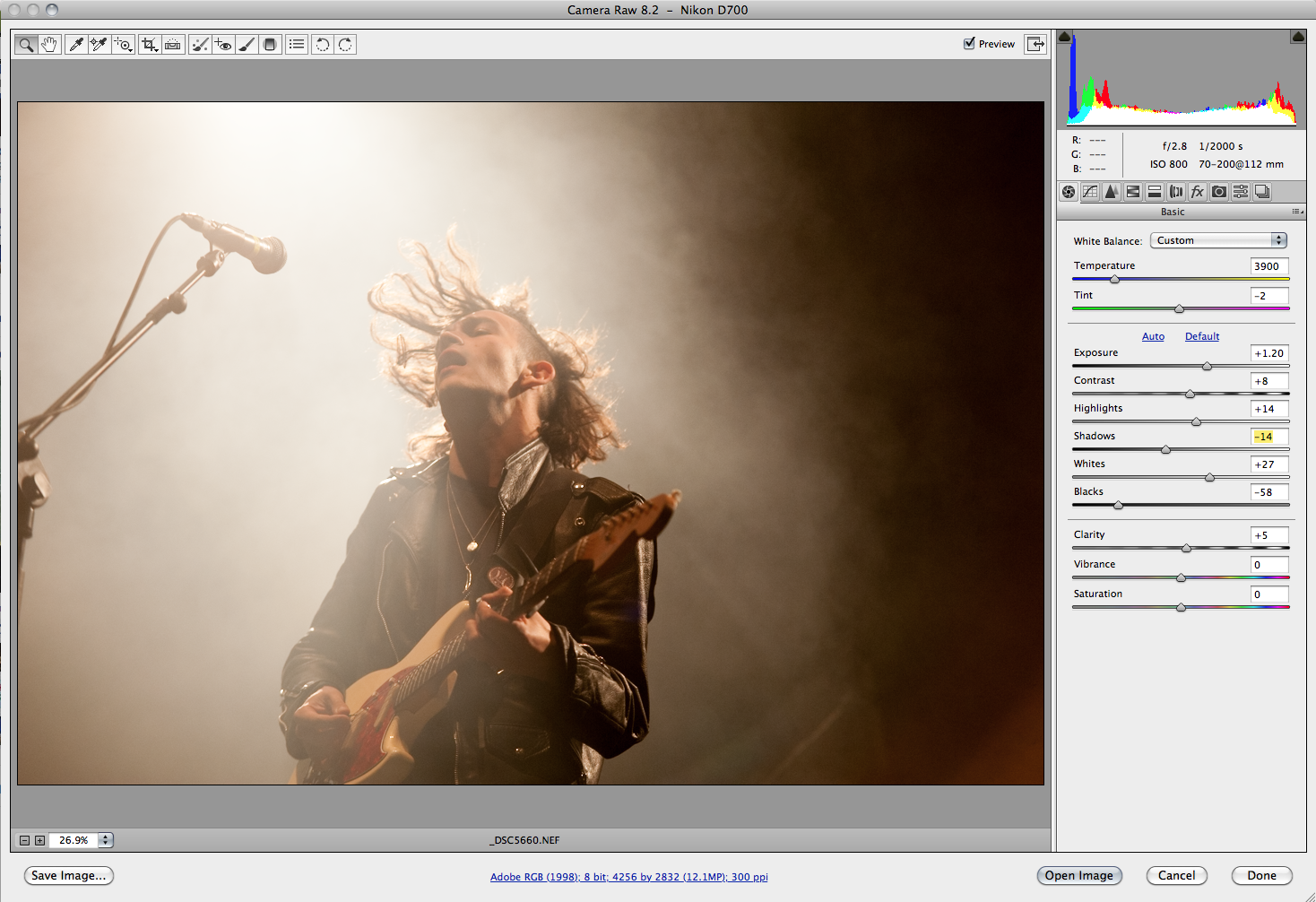Toggle the Preview checkbox
Image resolution: width=1316 pixels, height=902 pixels.
969,43
